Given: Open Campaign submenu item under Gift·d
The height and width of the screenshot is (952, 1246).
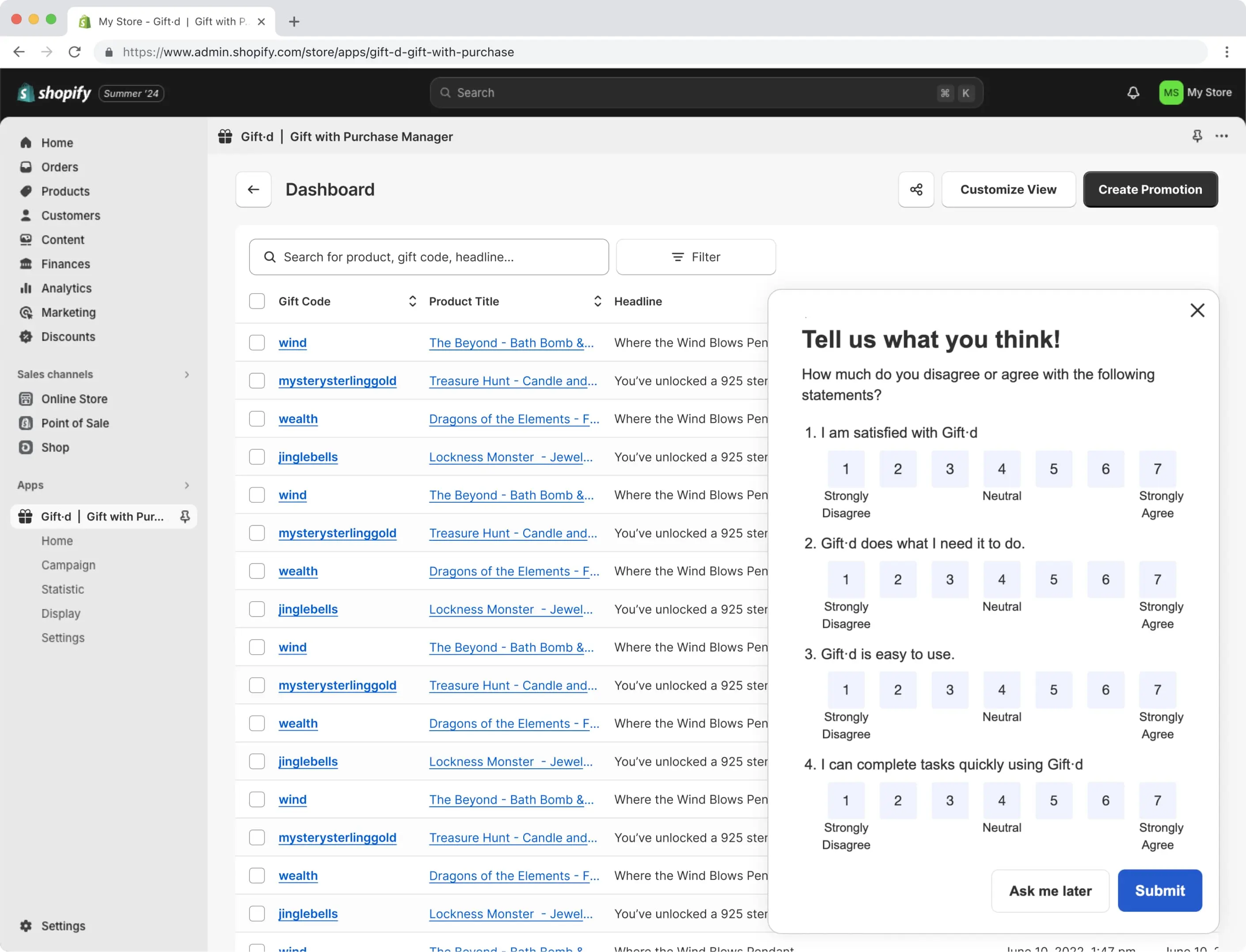Looking at the screenshot, I should pyautogui.click(x=68, y=565).
